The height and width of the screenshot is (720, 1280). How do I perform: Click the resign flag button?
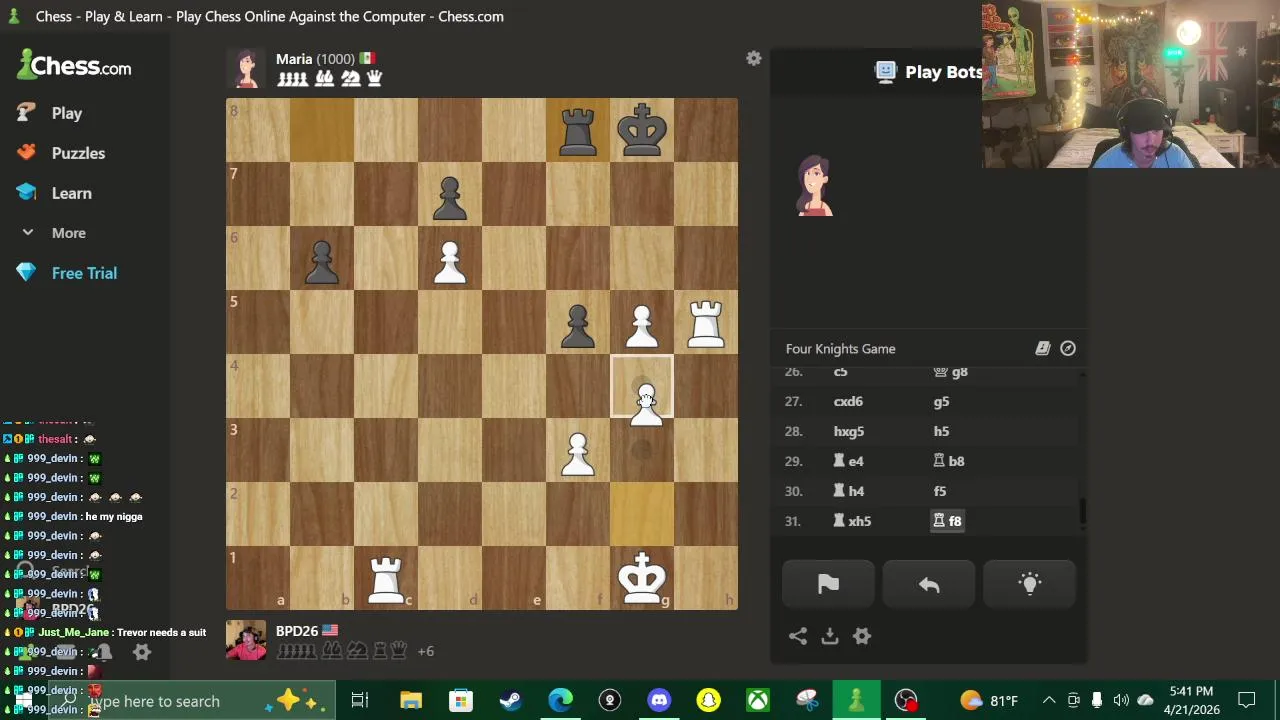[x=828, y=585]
